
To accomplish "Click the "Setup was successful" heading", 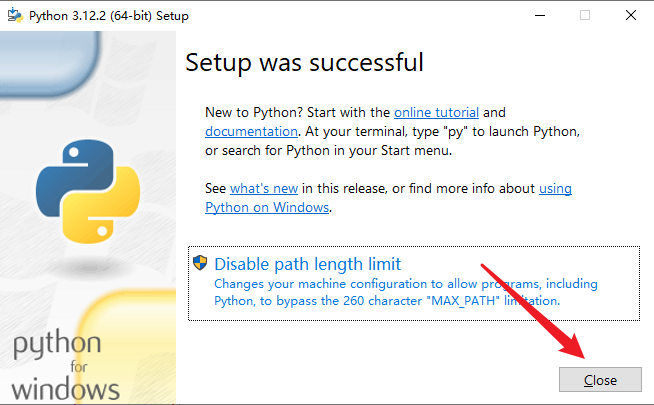I will click(305, 63).
